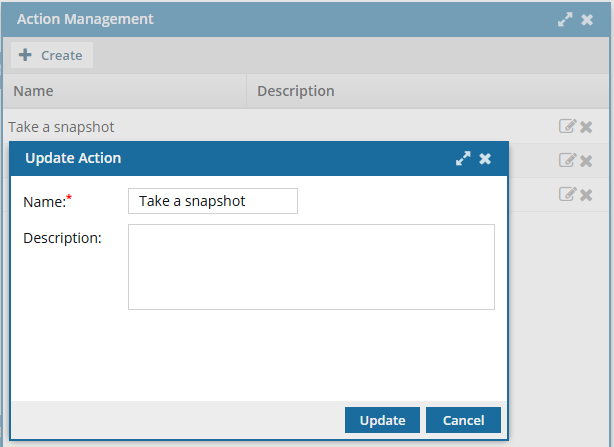Click inside the Description text area

pyautogui.click(x=311, y=267)
